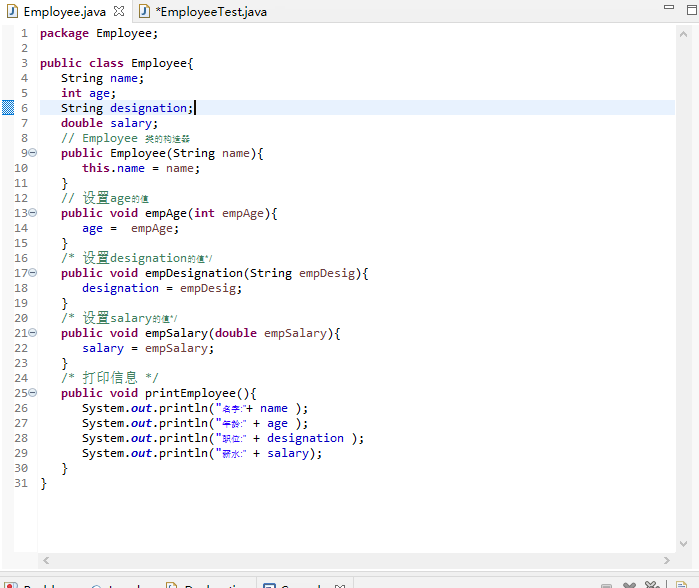The width and height of the screenshot is (699, 588).
Task: Click the Java file icon on Employee.java tab
Action: coord(12,11)
